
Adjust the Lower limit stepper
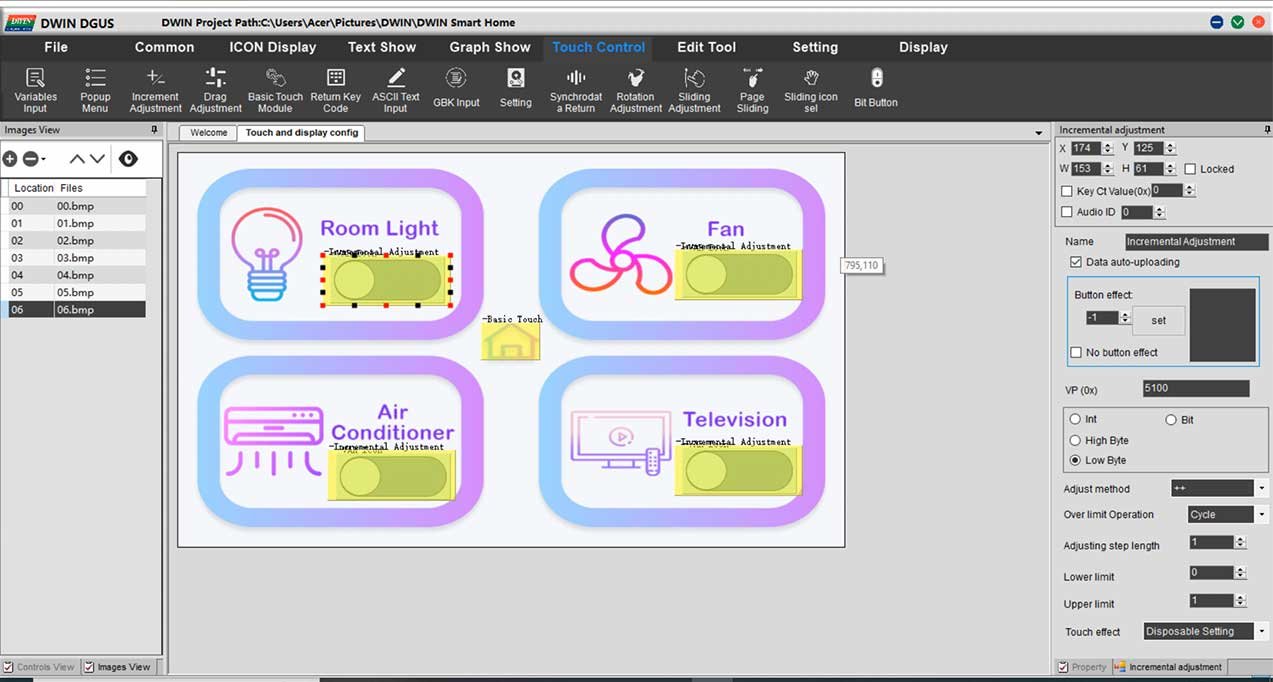pos(1240,573)
